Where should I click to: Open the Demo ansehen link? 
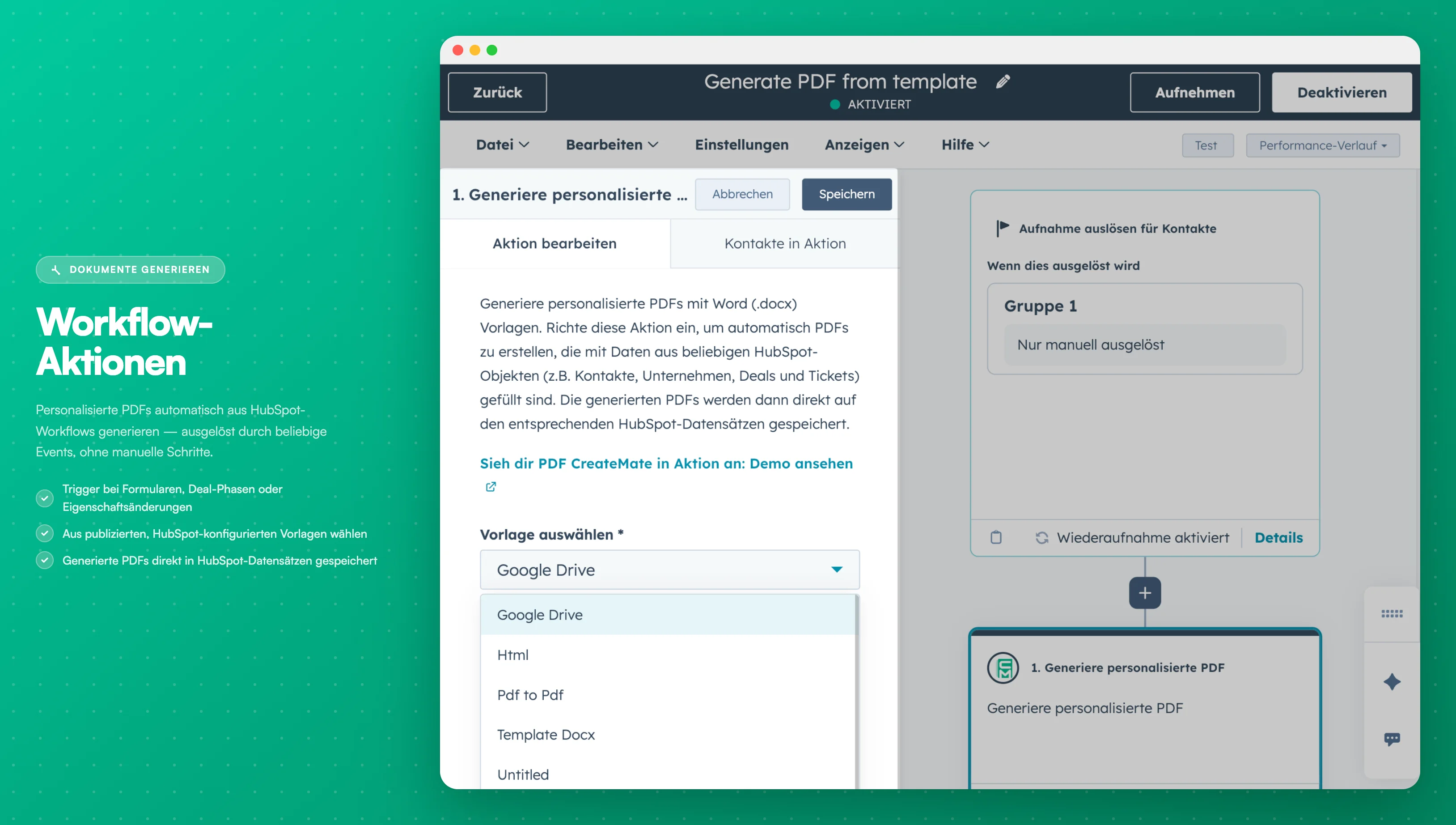point(801,464)
